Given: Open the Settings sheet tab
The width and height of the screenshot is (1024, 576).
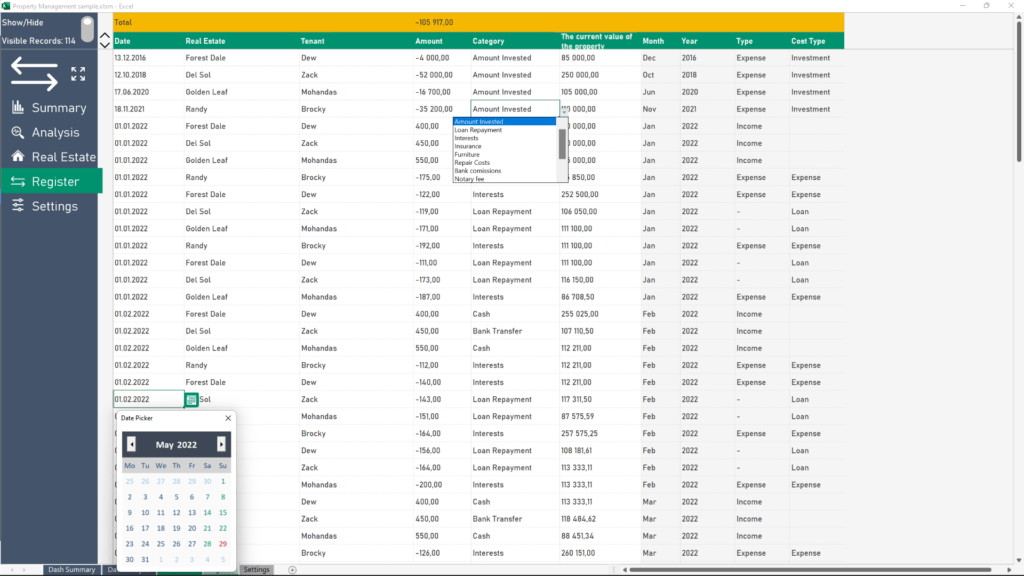Looking at the screenshot, I should click(x=256, y=569).
